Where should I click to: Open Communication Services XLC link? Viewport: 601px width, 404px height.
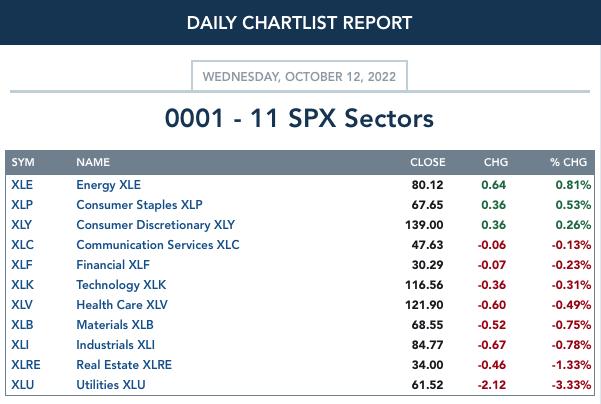point(158,245)
